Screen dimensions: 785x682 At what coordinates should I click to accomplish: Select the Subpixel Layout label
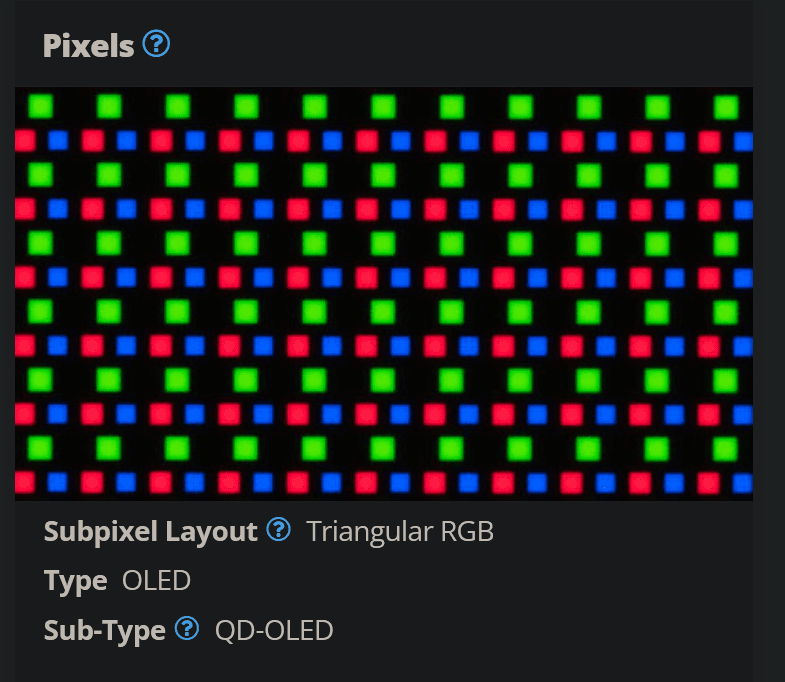(151, 531)
